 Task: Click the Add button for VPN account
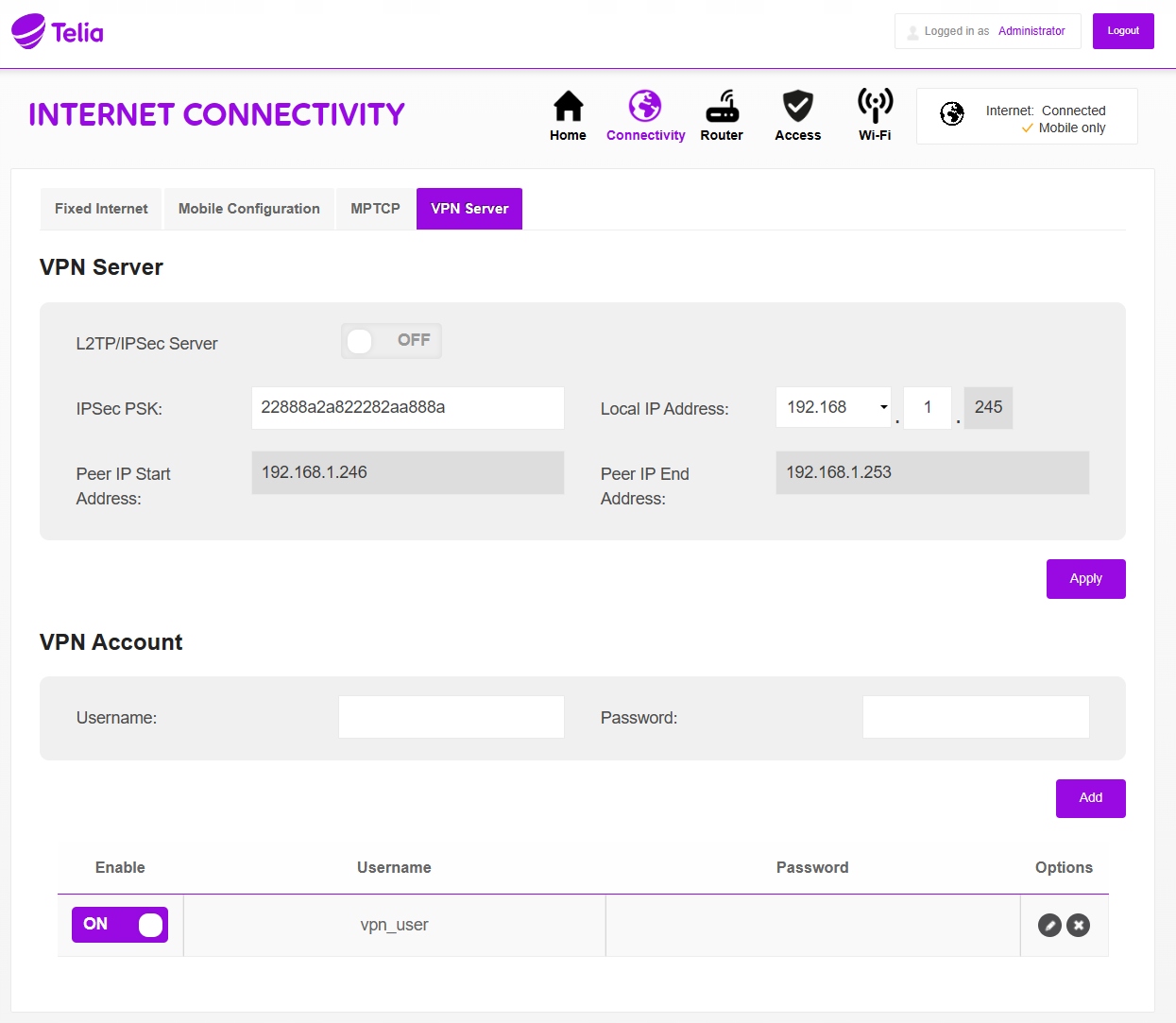[1090, 798]
